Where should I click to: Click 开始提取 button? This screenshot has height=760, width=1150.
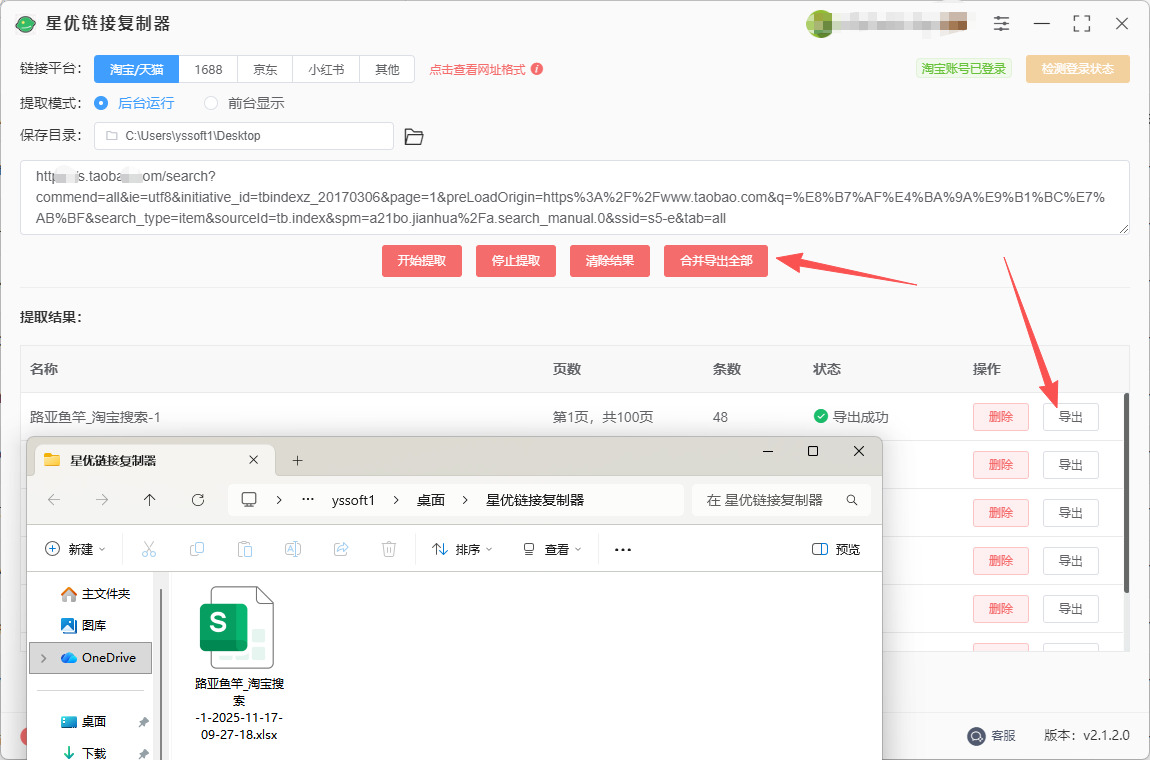tap(422, 260)
